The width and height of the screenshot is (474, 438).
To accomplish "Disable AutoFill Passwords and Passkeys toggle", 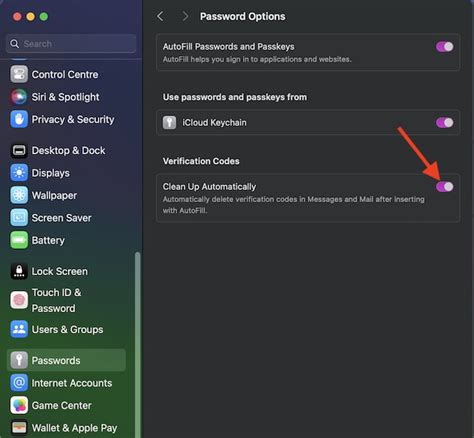I will pos(445,47).
